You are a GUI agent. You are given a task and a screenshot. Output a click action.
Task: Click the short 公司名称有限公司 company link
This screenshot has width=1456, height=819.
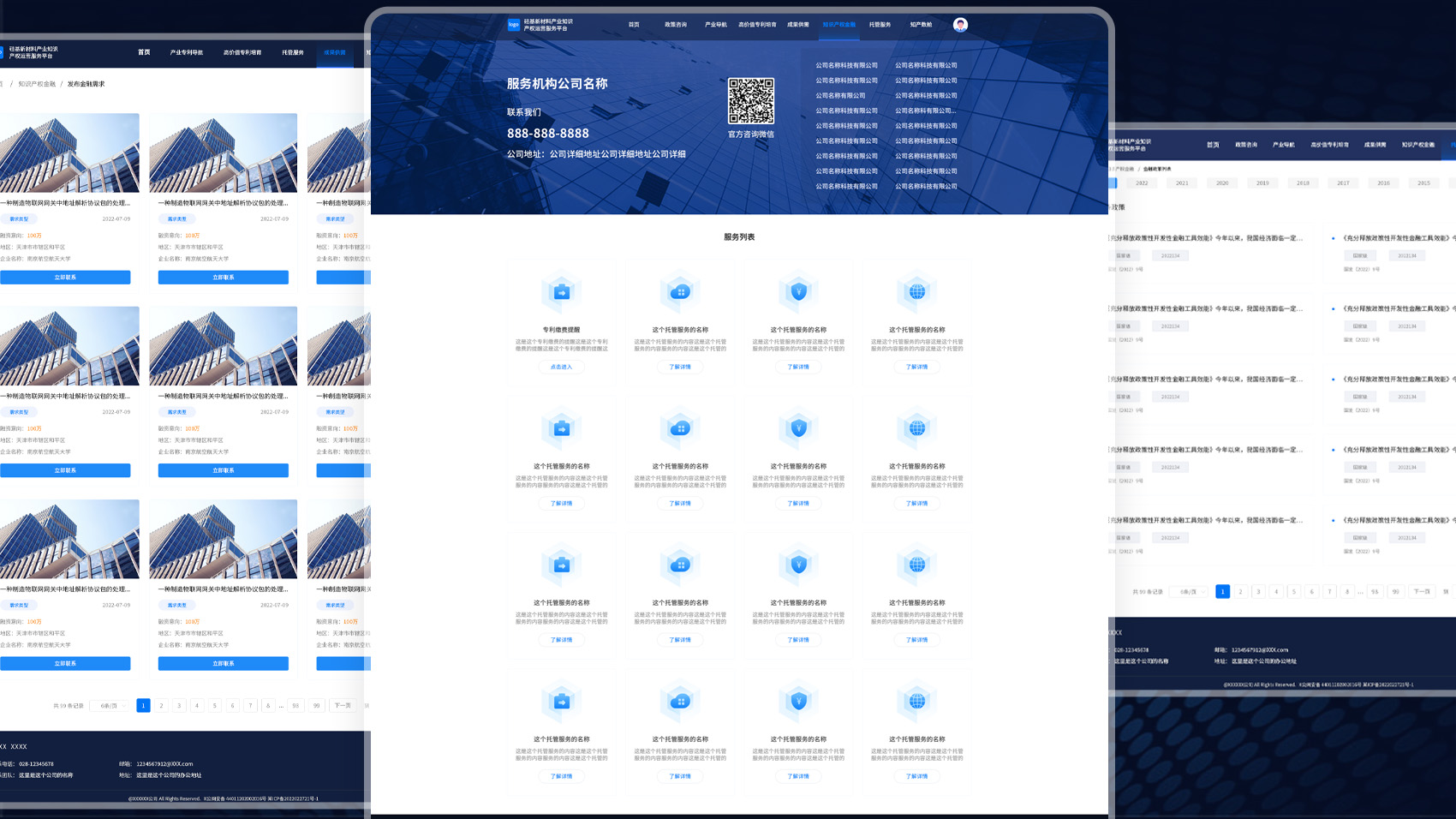coord(840,96)
